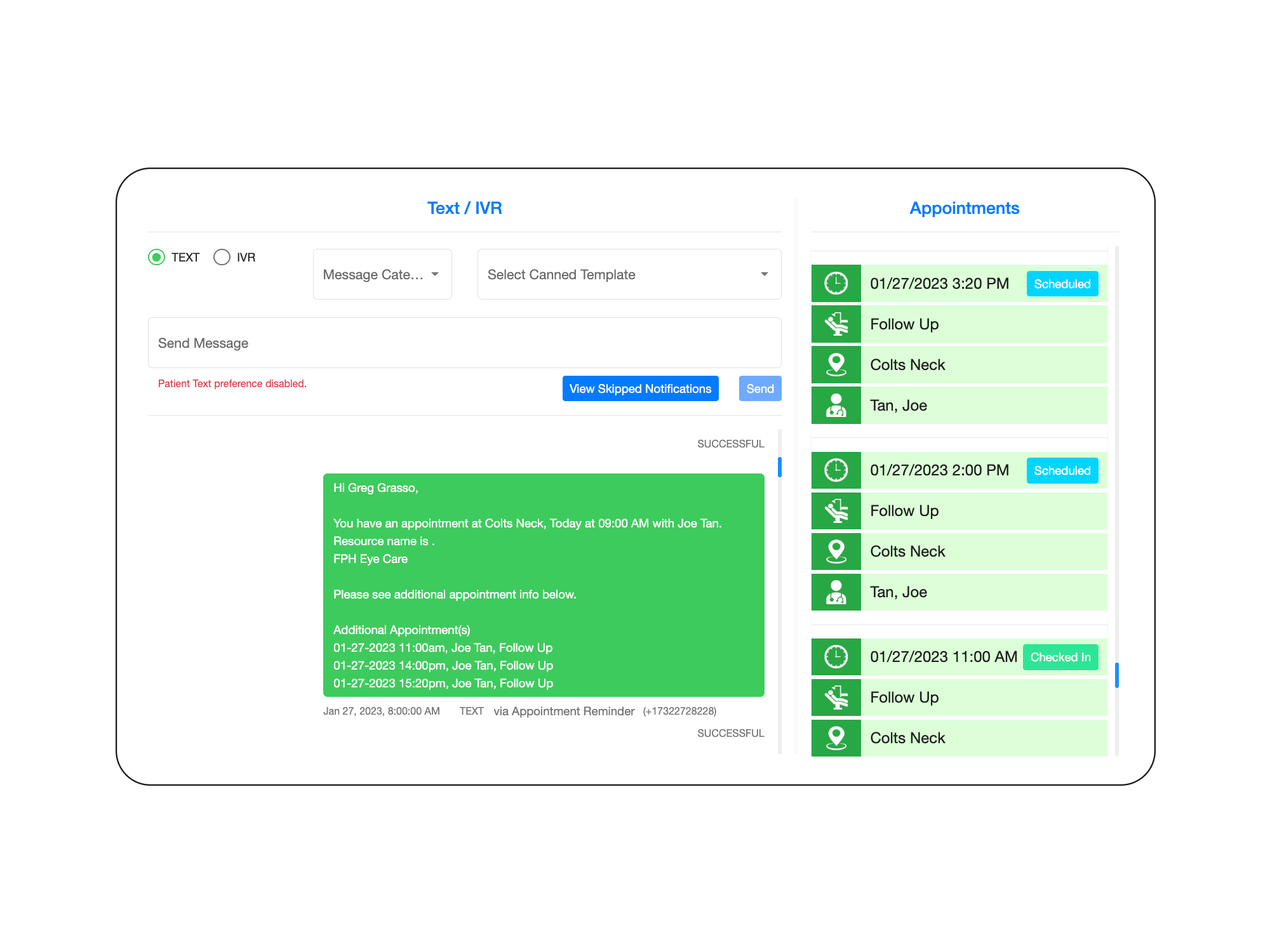
Task: Select the IVR radio option
Action: (x=222, y=257)
